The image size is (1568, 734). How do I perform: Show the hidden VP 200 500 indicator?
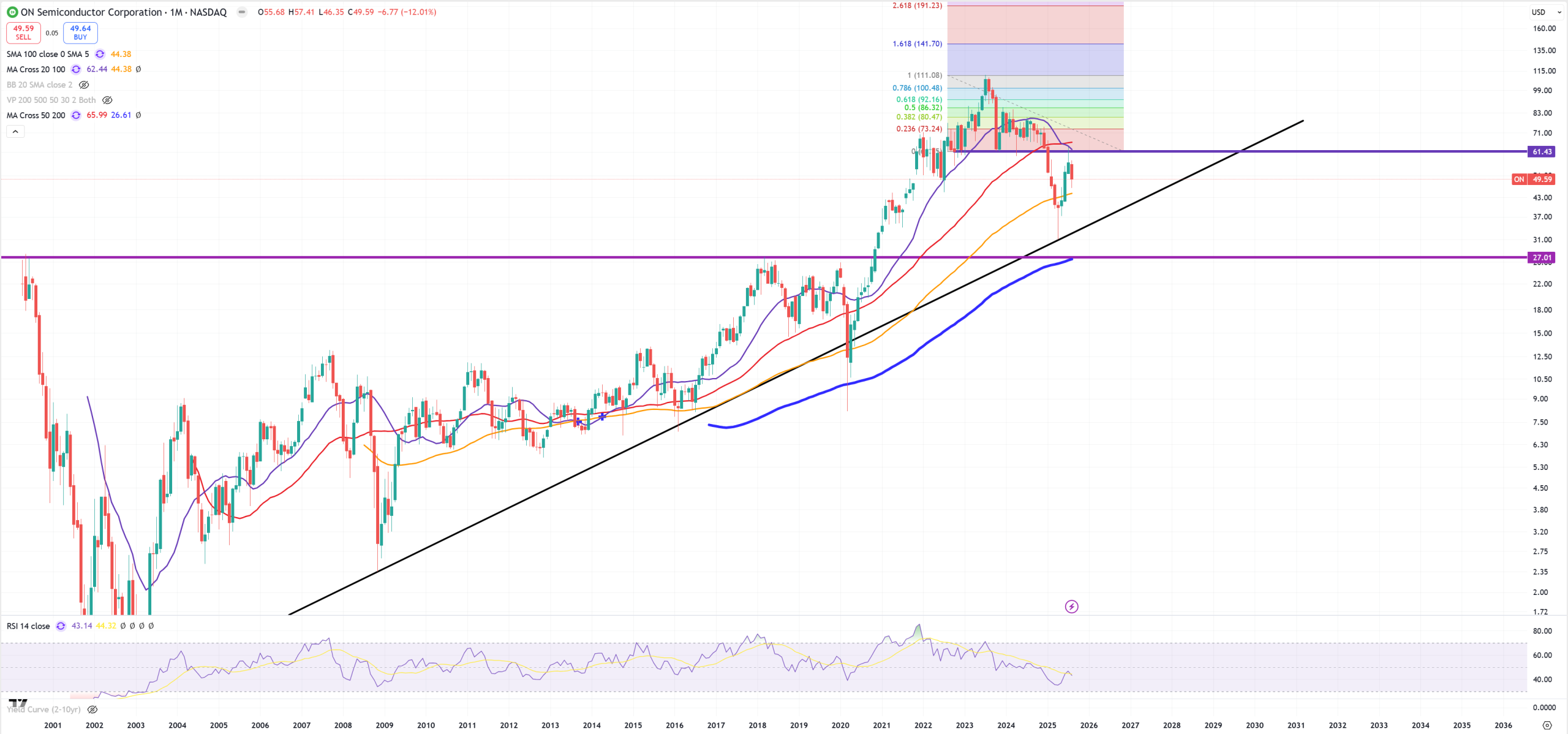(107, 100)
